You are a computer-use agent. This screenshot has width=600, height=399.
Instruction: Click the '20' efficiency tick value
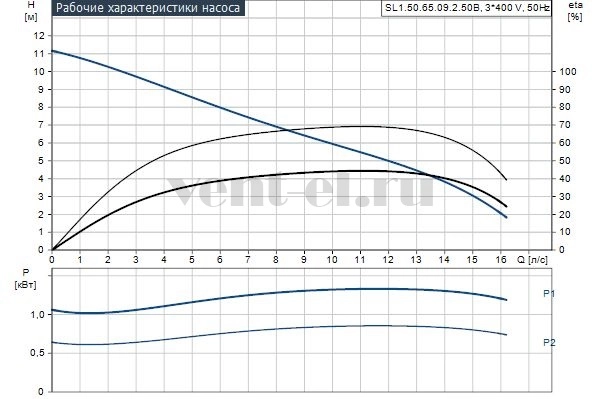[565, 215]
